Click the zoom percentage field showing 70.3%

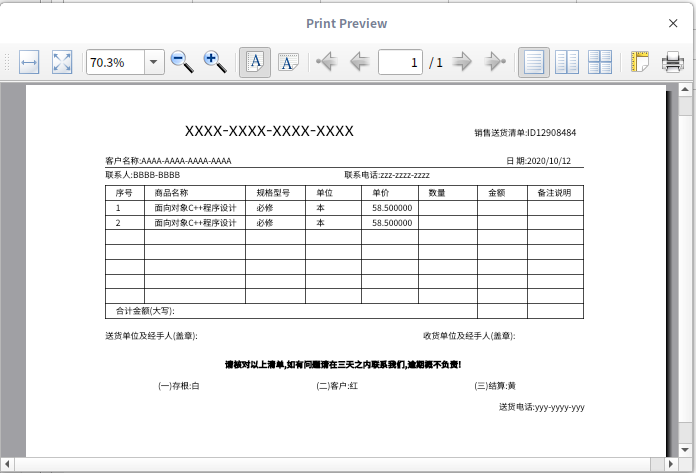pyautogui.click(x=115, y=62)
